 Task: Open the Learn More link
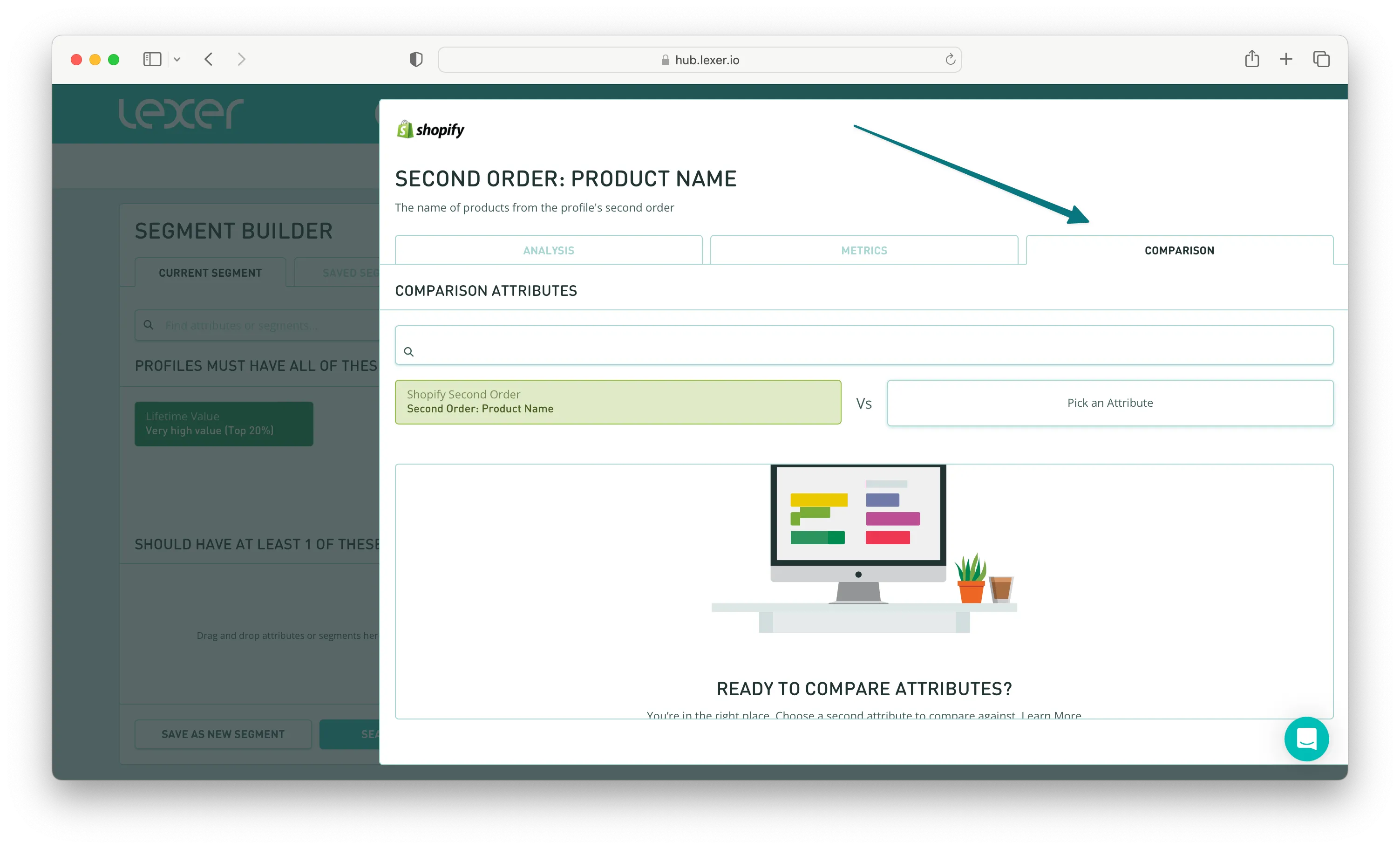(1051, 715)
